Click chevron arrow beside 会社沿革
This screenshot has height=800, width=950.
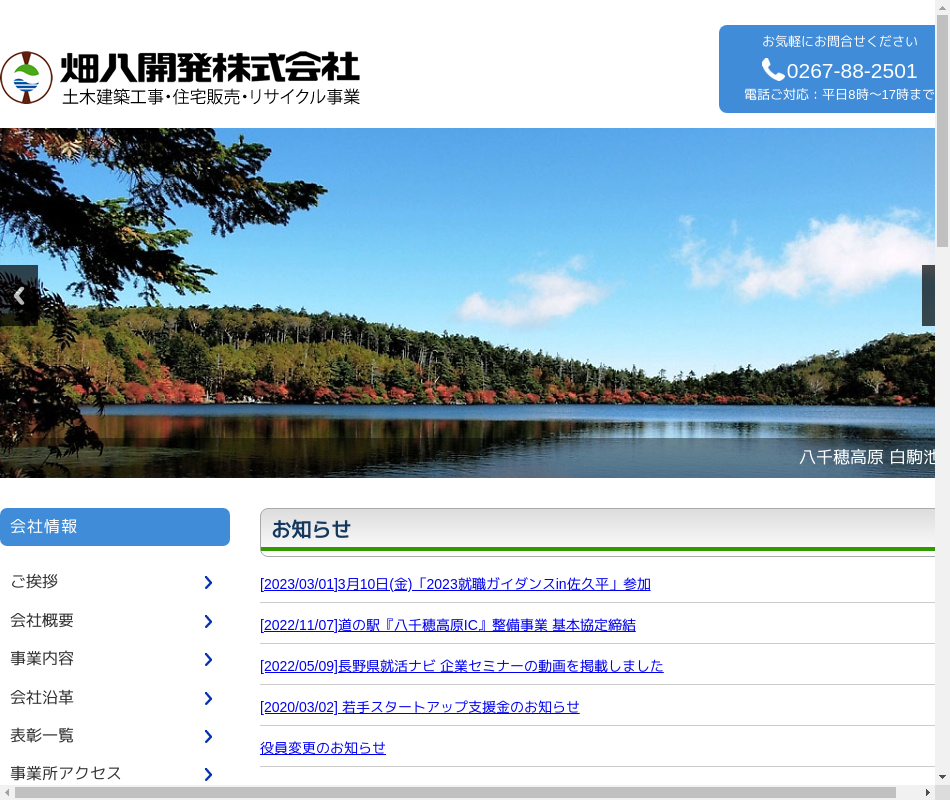(x=208, y=698)
